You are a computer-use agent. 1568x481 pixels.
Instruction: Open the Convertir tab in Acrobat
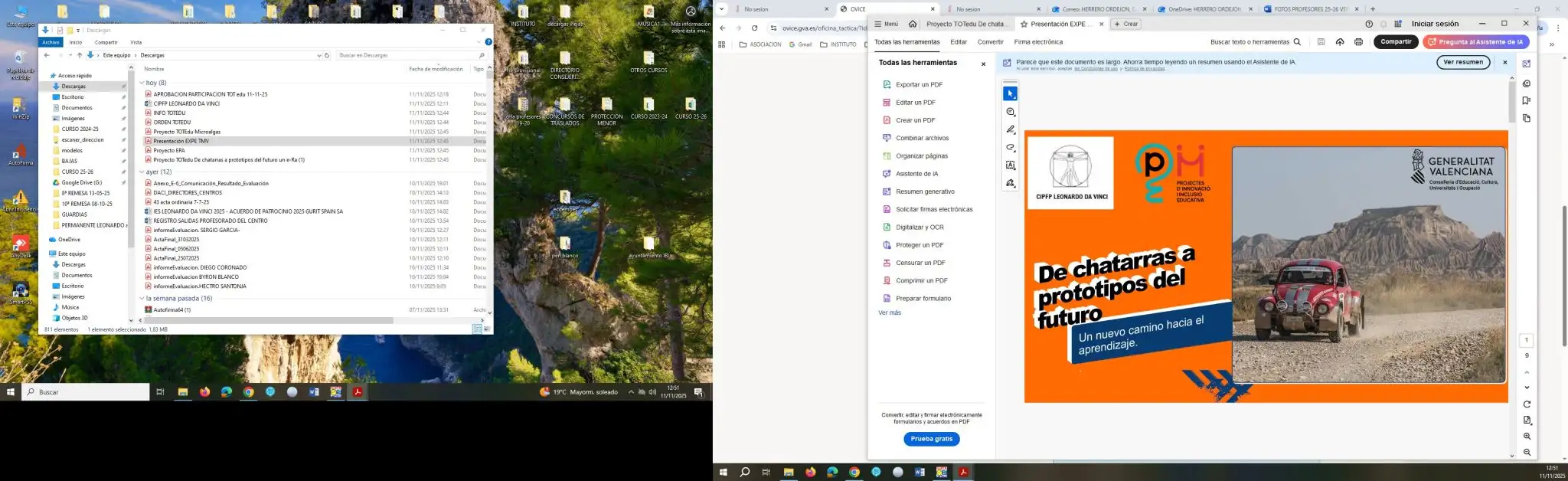tap(990, 42)
